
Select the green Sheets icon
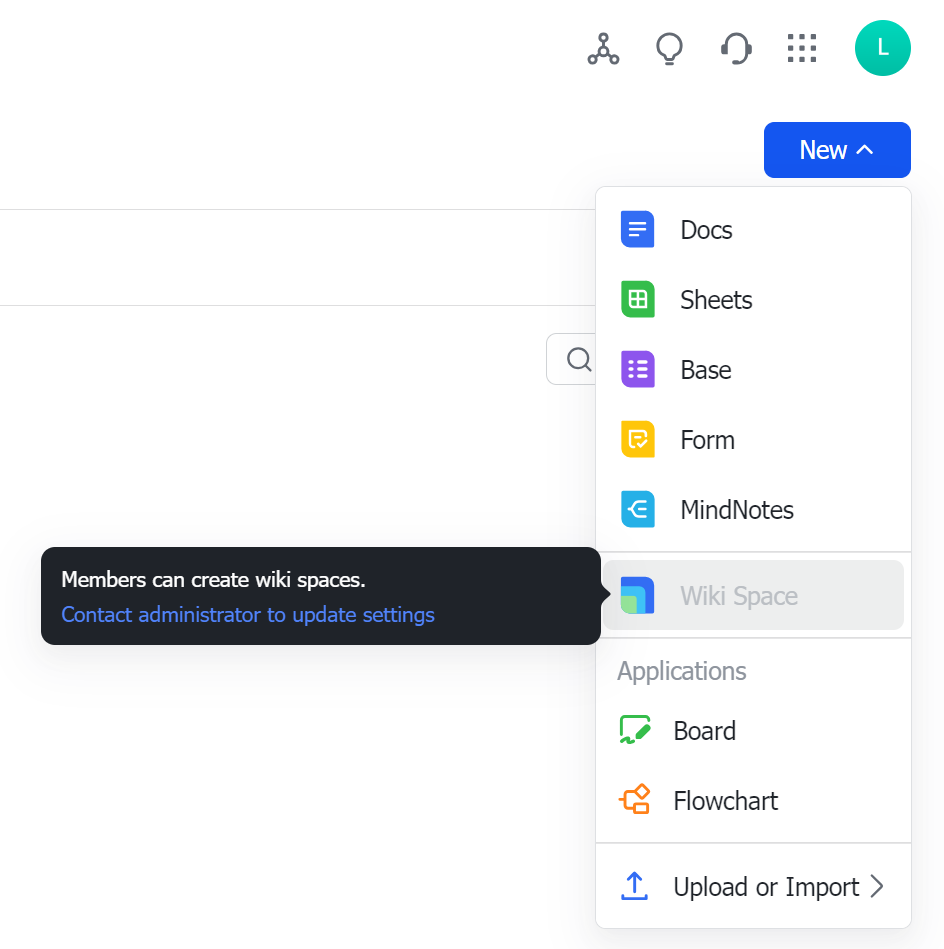637,299
